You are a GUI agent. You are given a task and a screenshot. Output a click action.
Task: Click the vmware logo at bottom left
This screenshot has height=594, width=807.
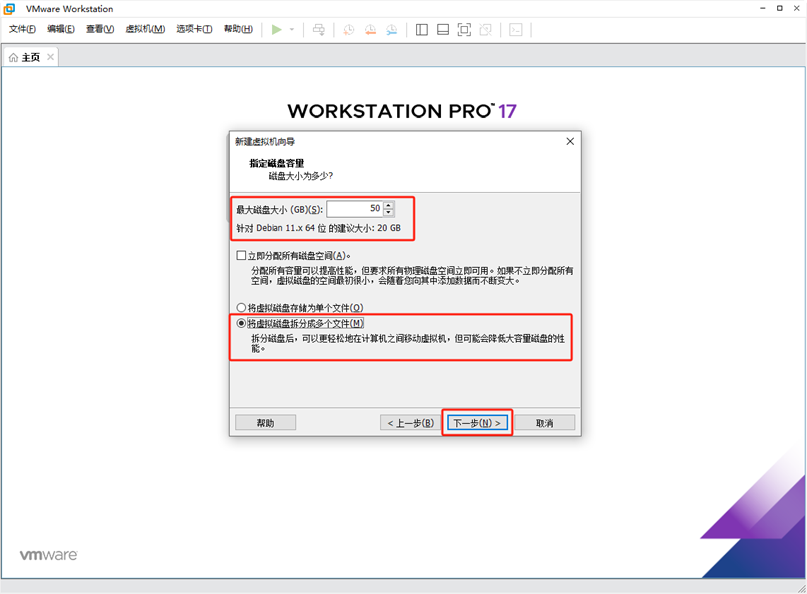point(48,555)
